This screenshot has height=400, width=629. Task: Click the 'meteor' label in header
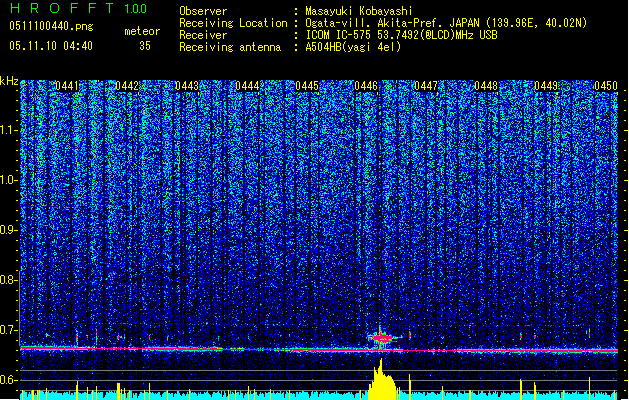(x=142, y=31)
